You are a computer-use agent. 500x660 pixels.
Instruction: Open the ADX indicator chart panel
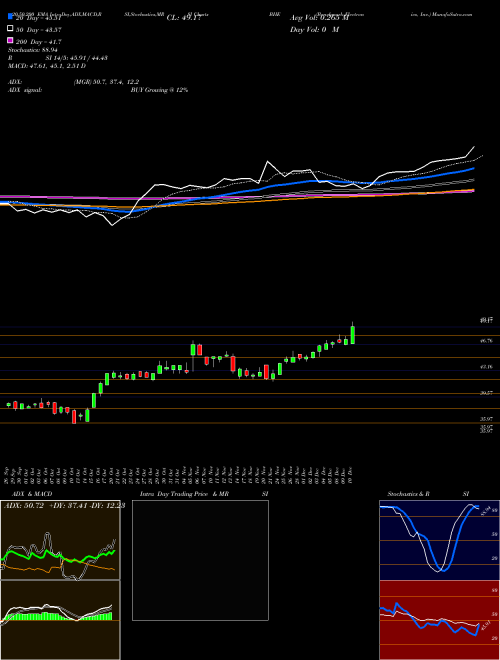tap(60, 540)
